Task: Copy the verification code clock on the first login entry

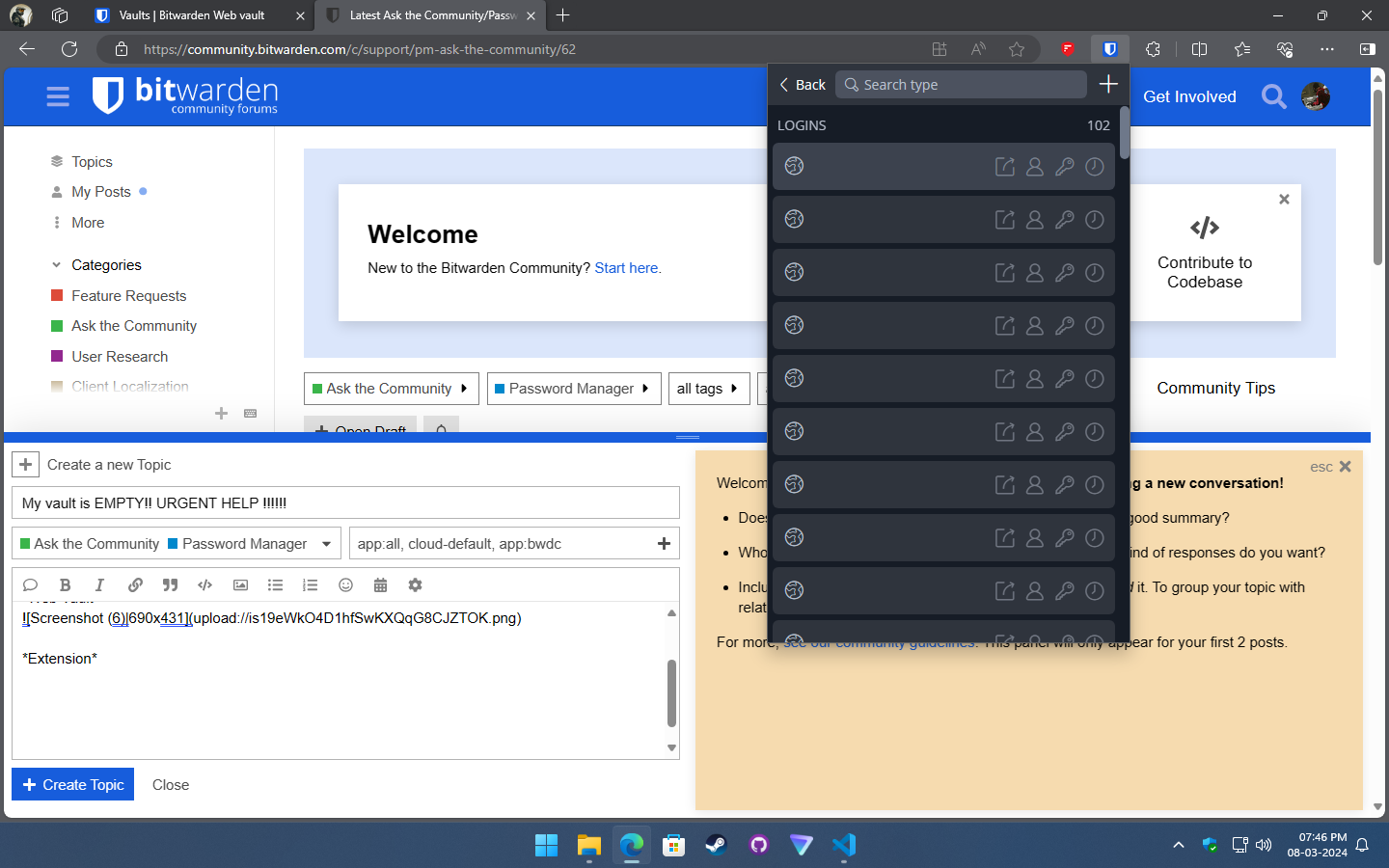Action: coord(1094,166)
